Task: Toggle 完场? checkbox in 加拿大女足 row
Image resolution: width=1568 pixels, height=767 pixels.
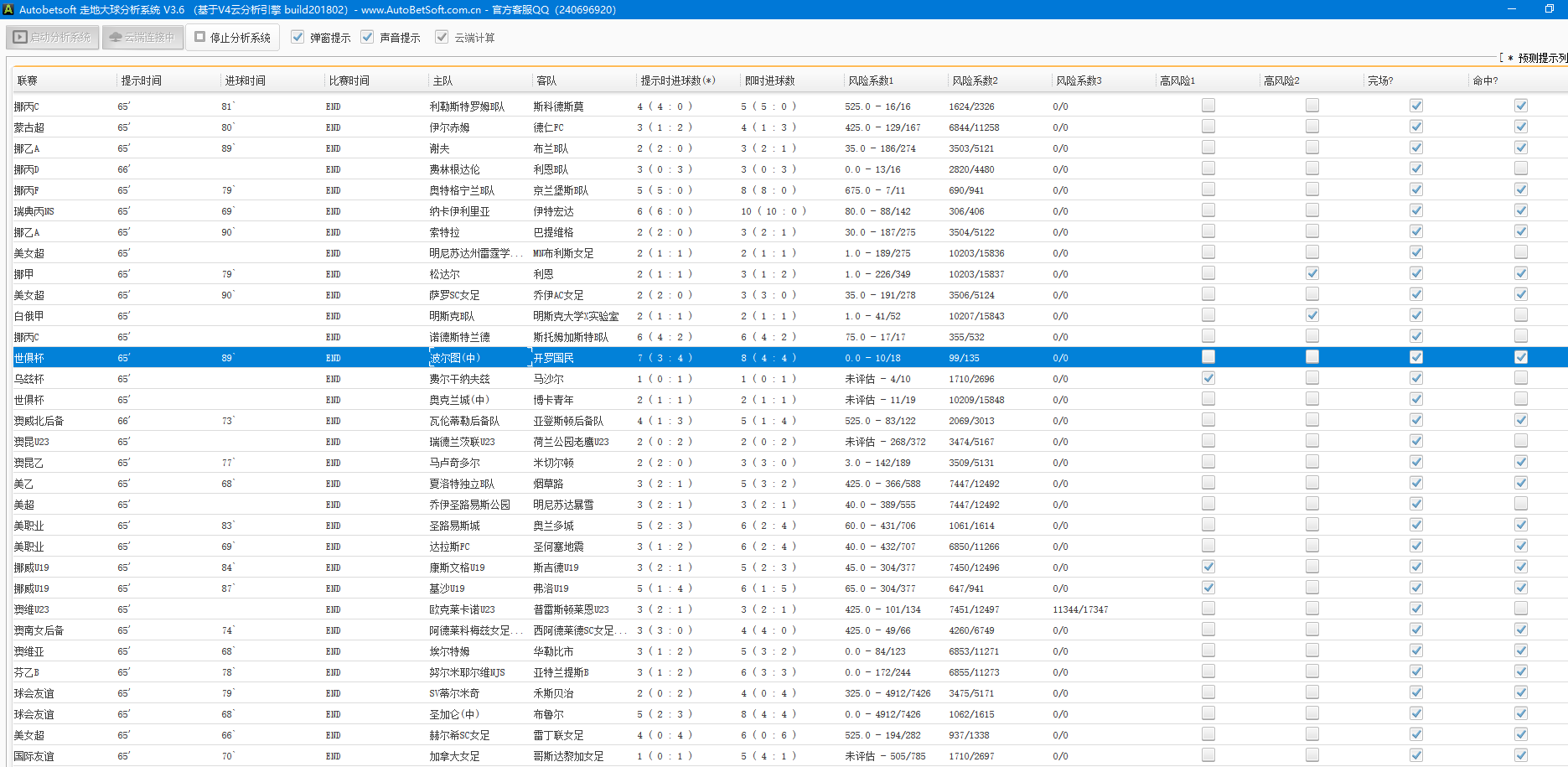Action: coord(1415,755)
